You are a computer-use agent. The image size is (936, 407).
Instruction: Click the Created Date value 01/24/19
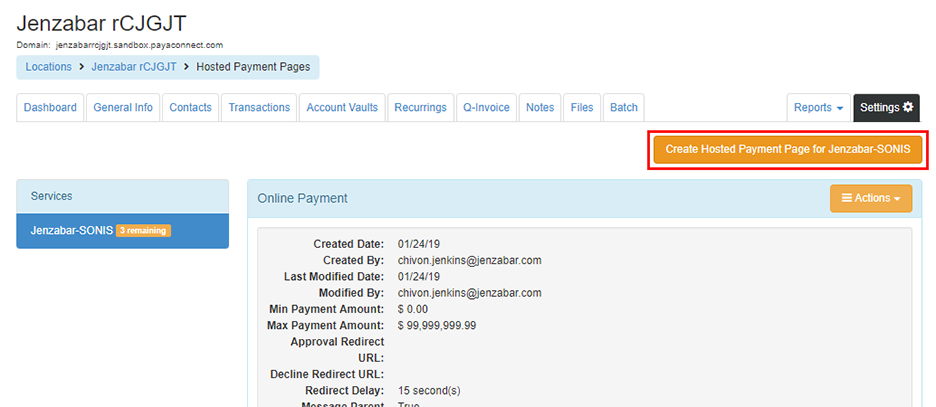[418, 243]
